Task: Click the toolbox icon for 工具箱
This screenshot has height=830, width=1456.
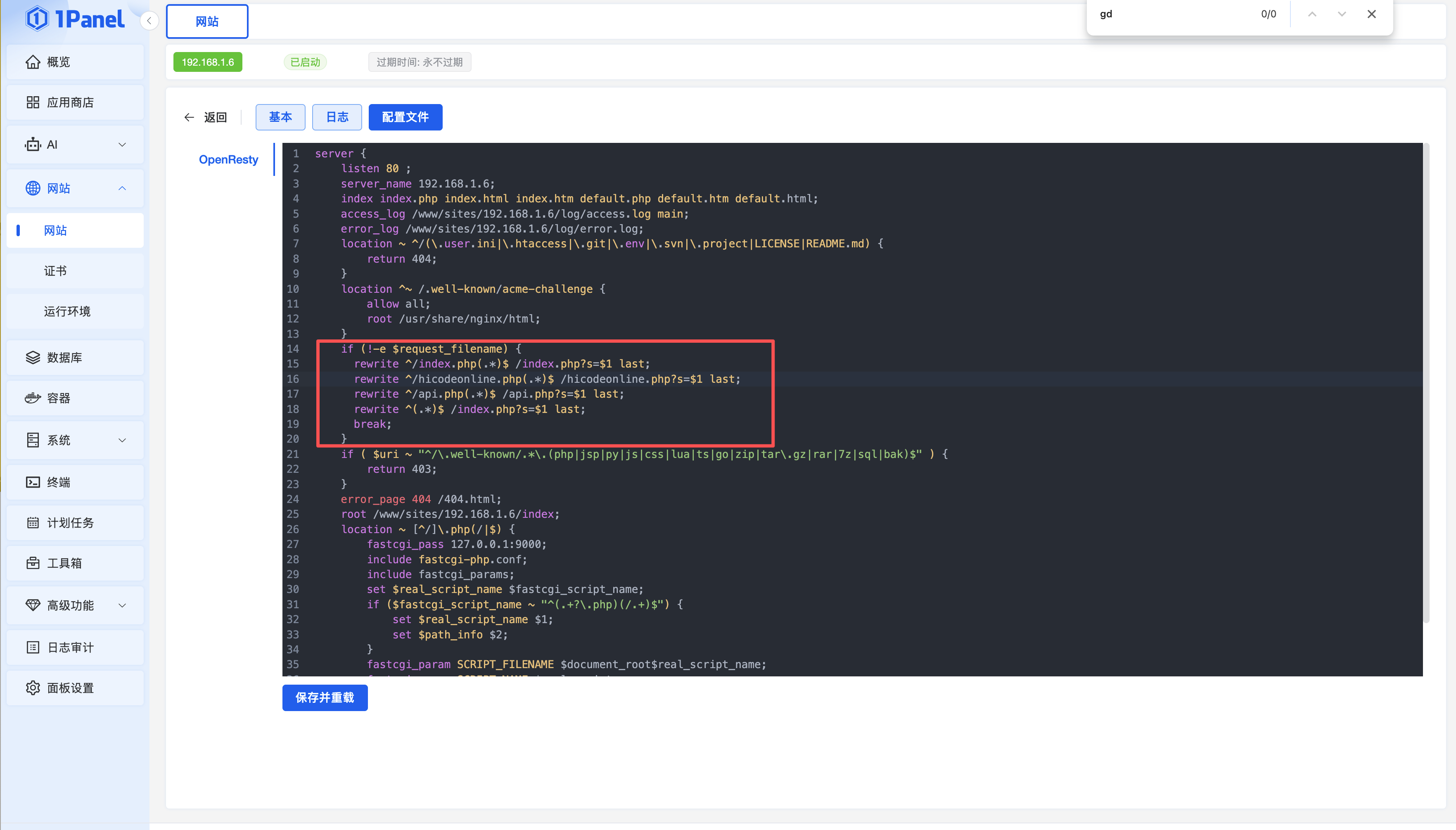Action: coord(33,563)
